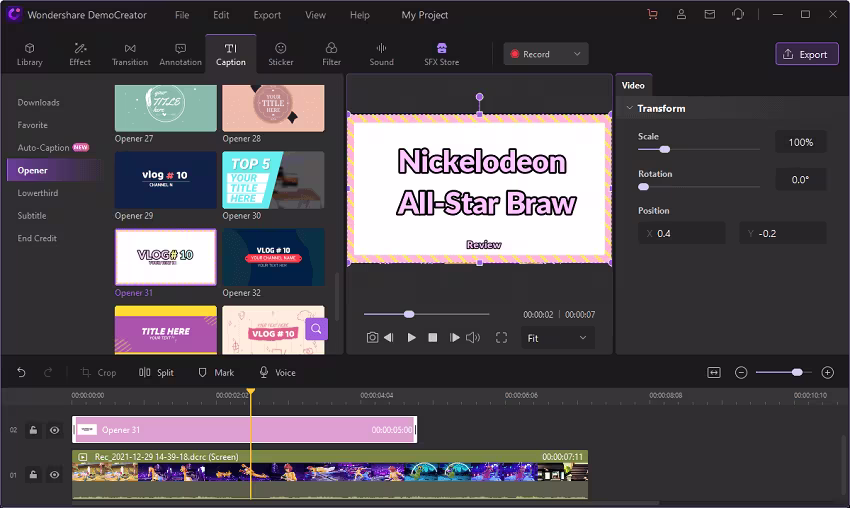Open the Annotation panel
This screenshot has width=850, height=508.
[181, 54]
